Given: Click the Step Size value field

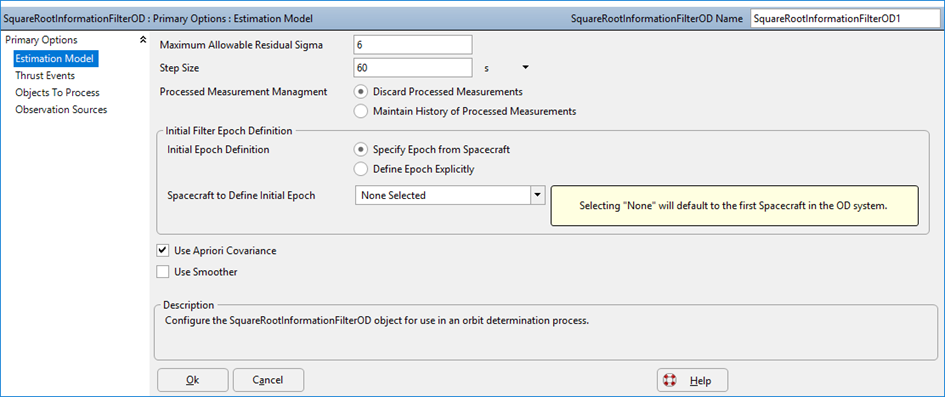Looking at the screenshot, I should tap(413, 67).
